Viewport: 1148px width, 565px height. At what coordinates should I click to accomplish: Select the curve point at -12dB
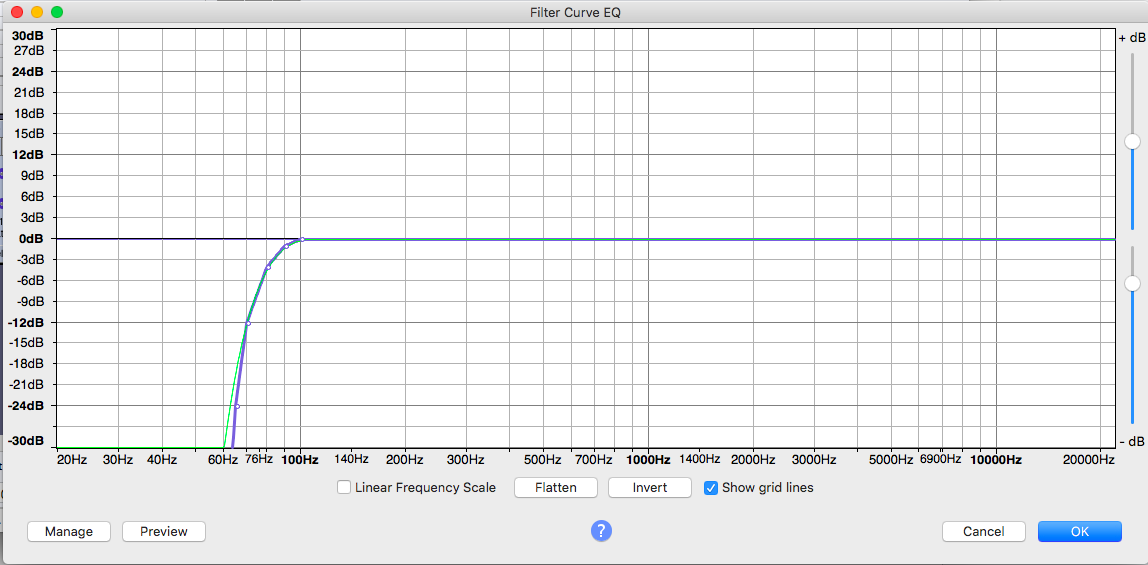pos(248,323)
